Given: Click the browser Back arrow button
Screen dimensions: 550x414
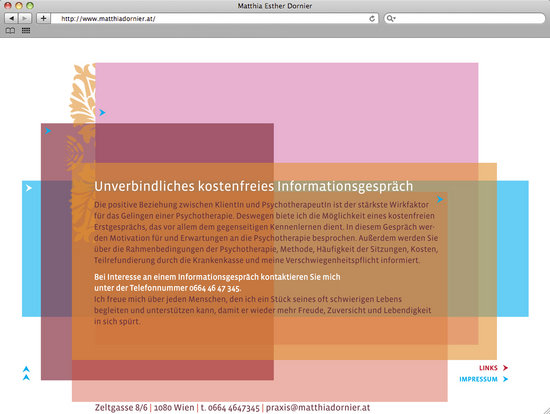Looking at the screenshot, I should (x=11, y=18).
